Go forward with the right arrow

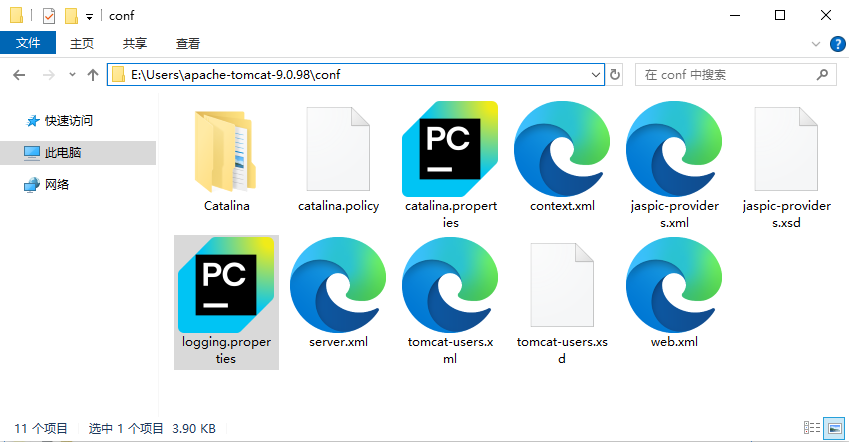click(x=49, y=75)
